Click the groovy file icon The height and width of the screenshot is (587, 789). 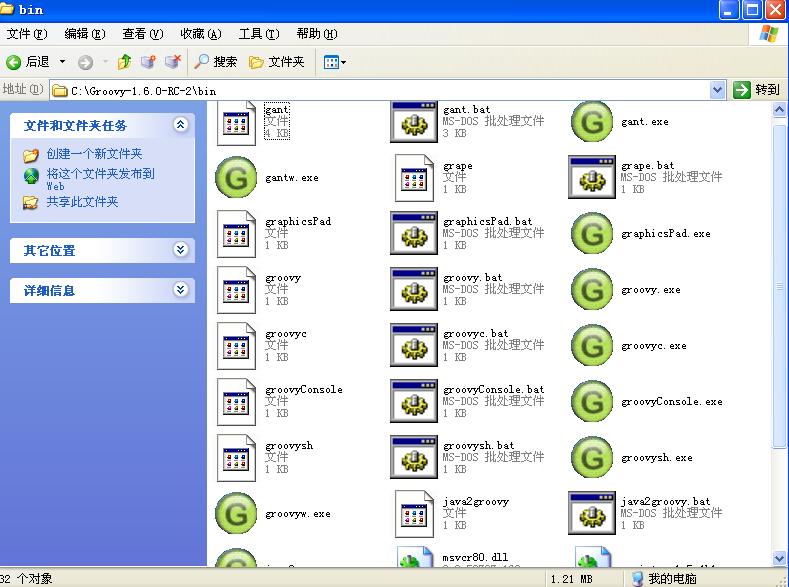click(x=236, y=290)
